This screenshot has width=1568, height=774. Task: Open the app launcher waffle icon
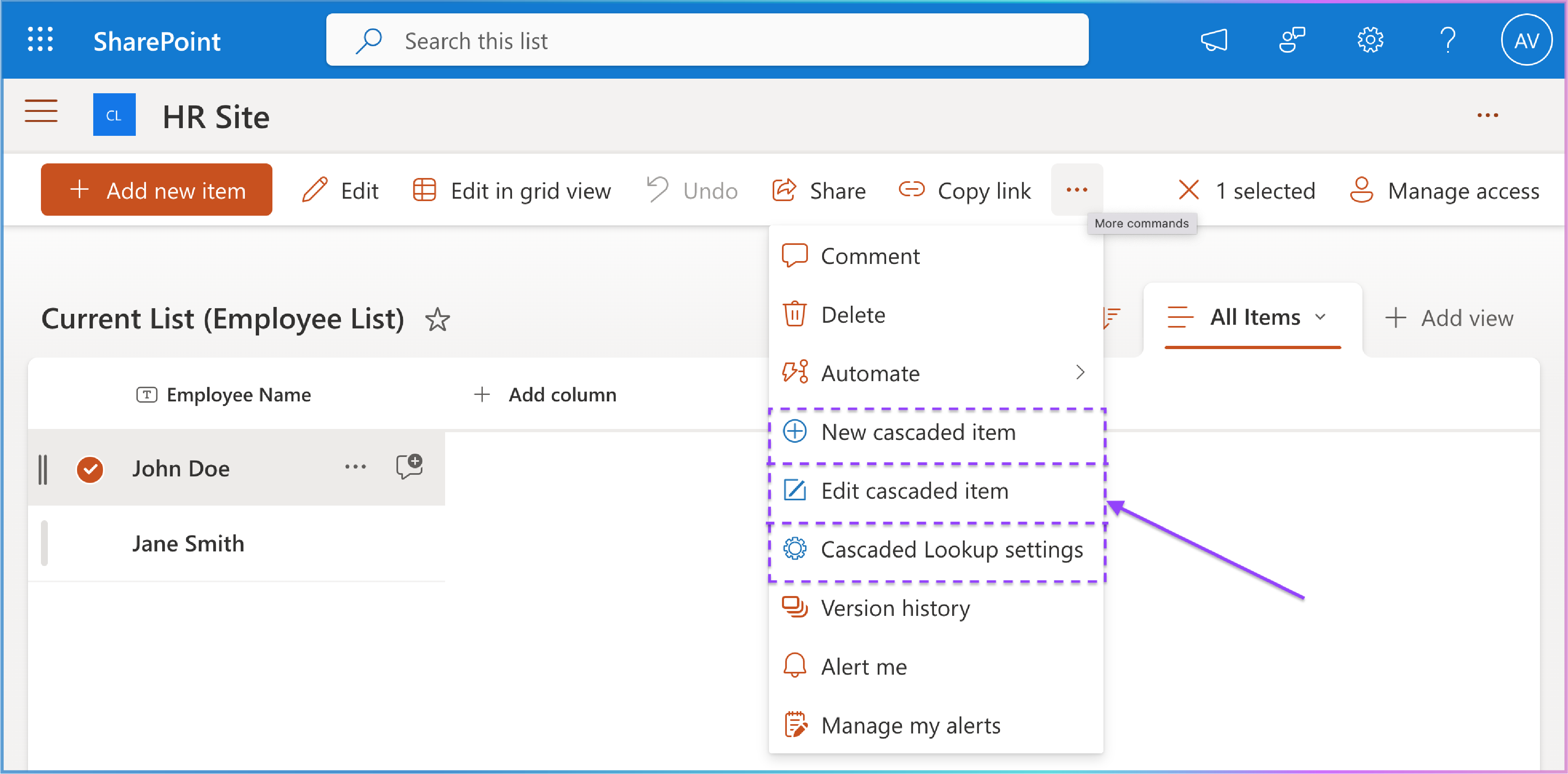click(40, 40)
